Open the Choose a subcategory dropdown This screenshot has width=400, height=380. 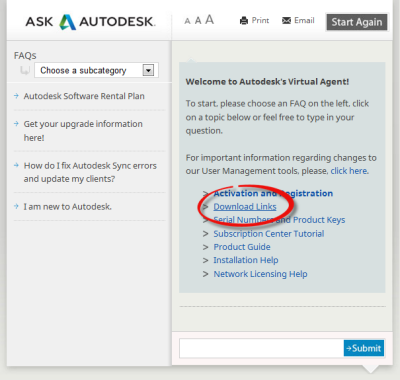[x=96, y=70]
